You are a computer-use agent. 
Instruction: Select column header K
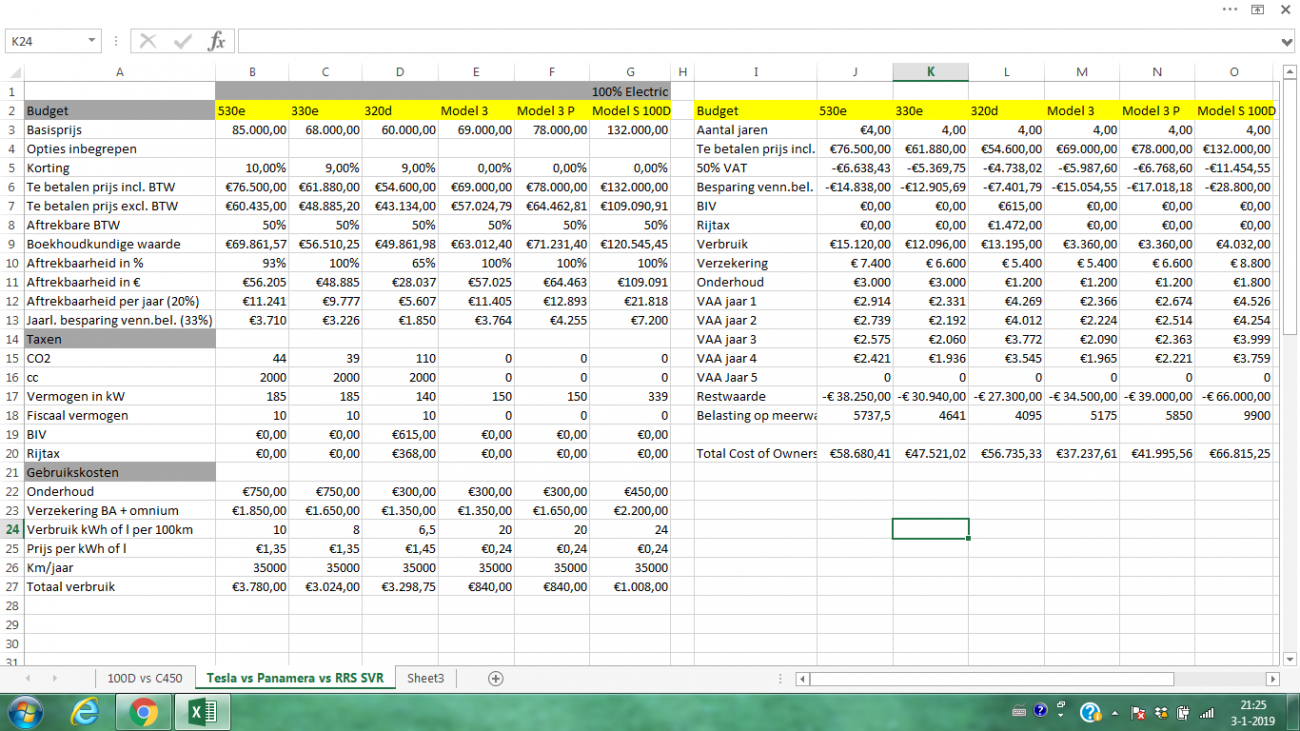coord(931,72)
